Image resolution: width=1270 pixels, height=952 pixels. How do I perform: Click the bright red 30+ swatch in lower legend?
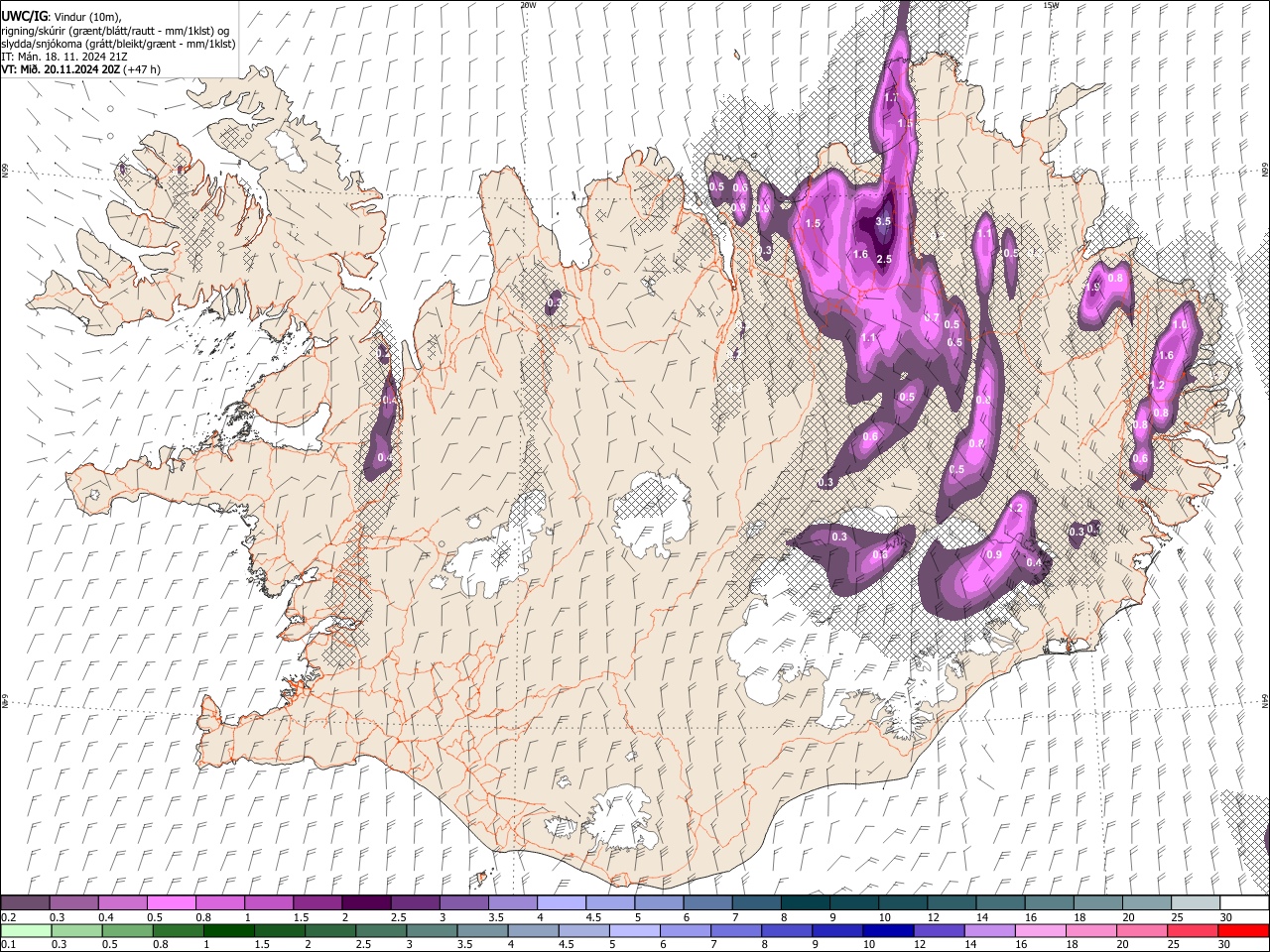pos(1243,930)
